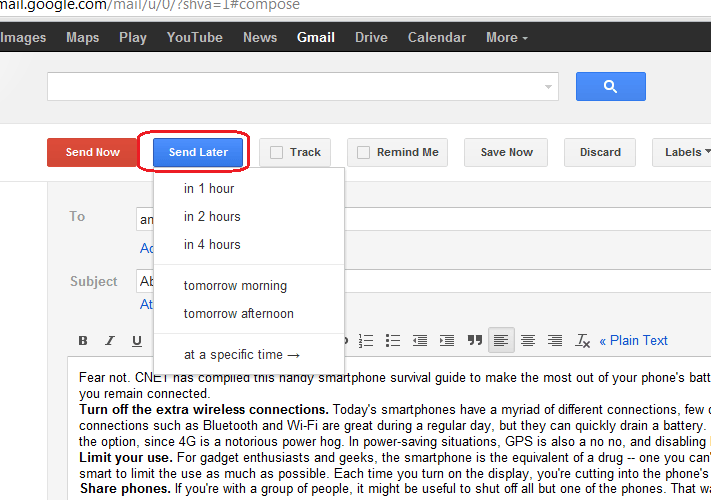Click the browser address bar URL
The height and width of the screenshot is (500, 711).
[150, 5]
